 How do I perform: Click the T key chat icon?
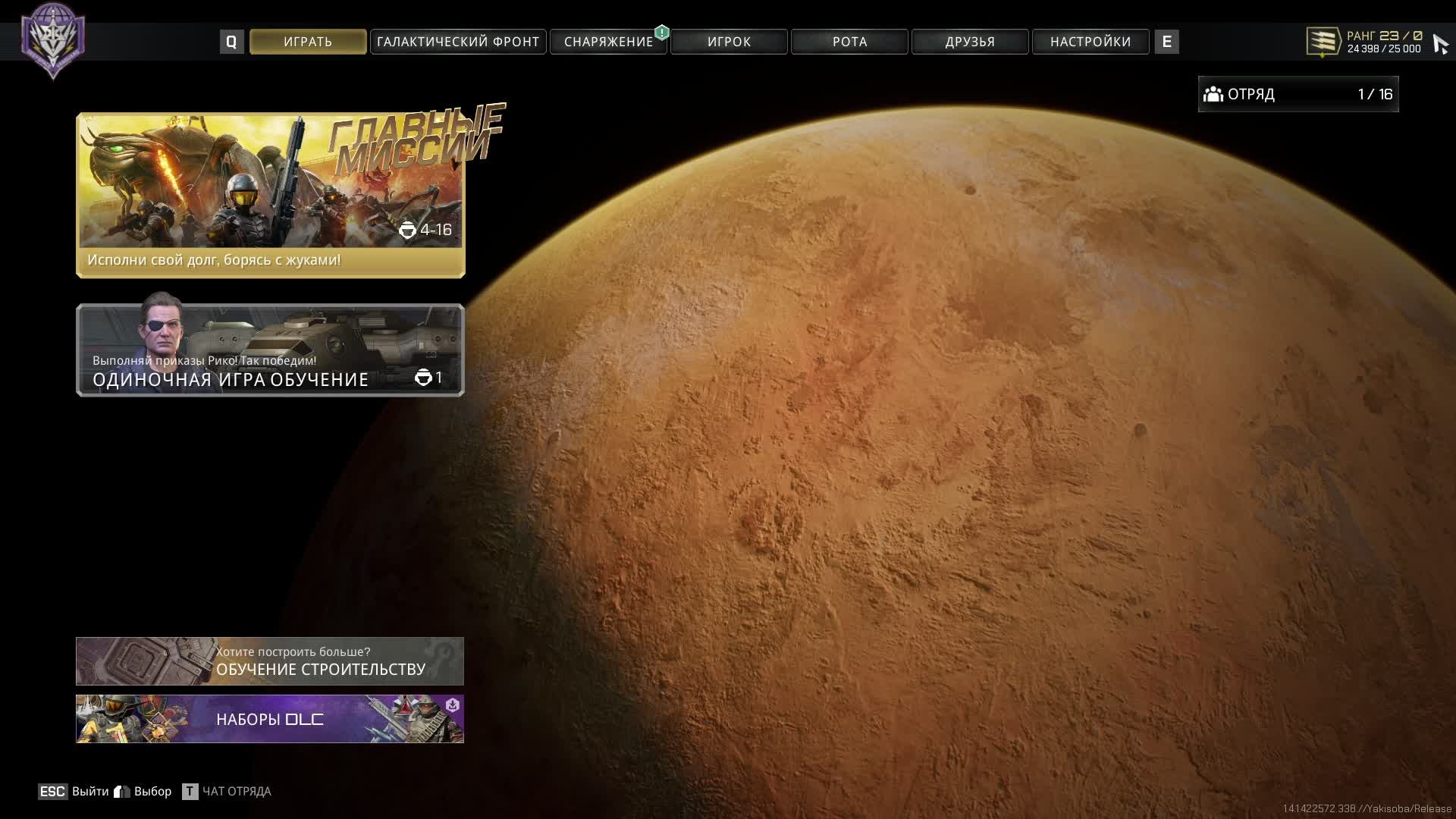coord(190,791)
